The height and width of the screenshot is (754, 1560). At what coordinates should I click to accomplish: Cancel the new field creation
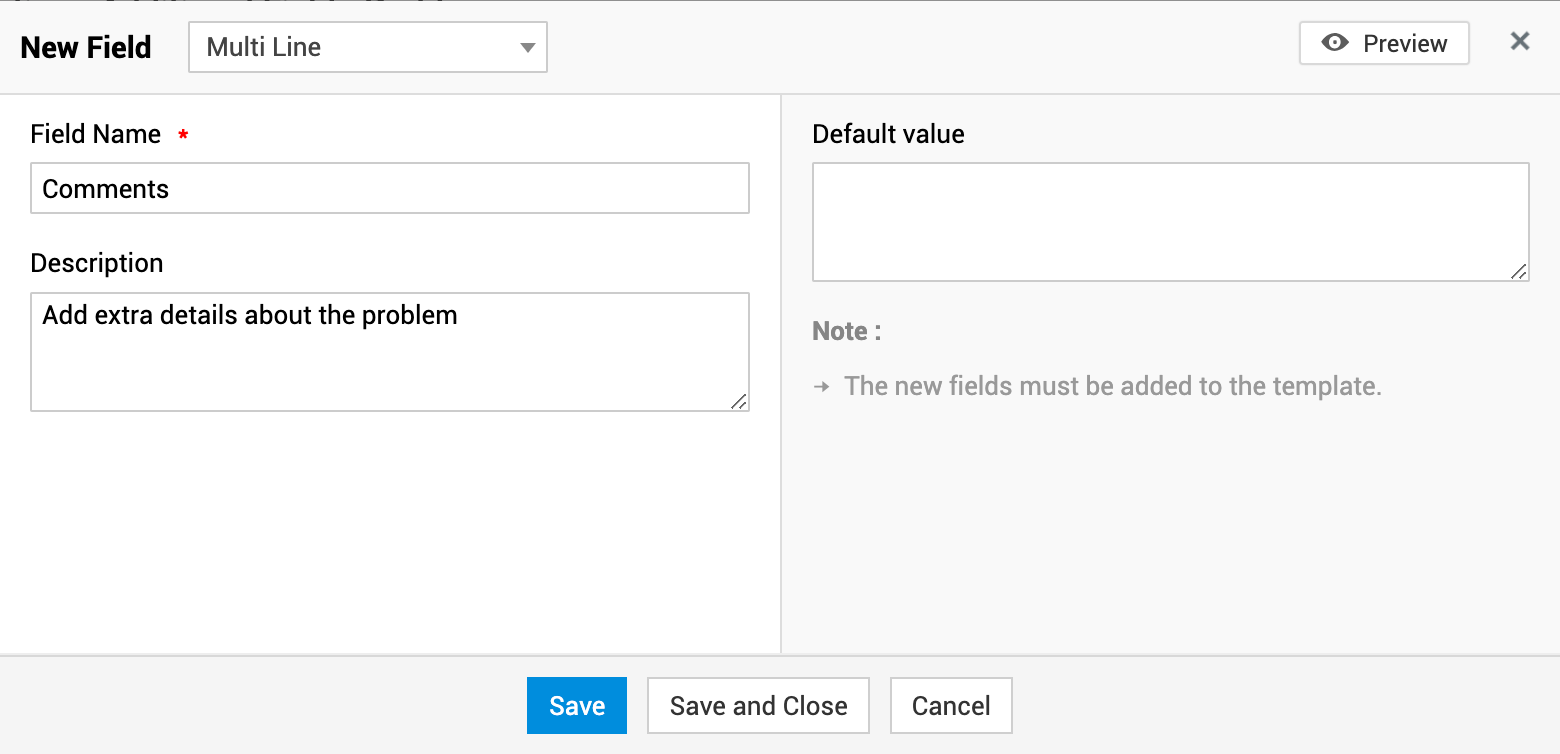(951, 706)
